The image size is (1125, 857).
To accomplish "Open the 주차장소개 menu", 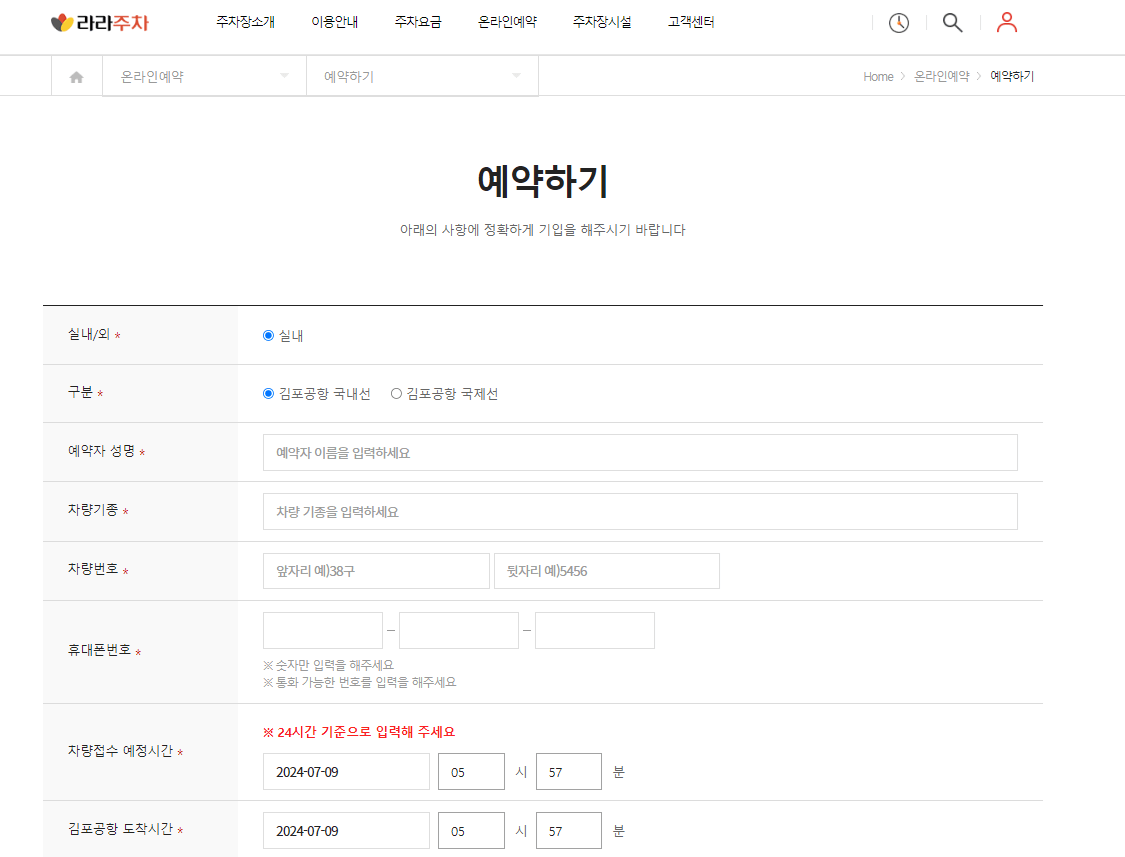I will pos(244,22).
